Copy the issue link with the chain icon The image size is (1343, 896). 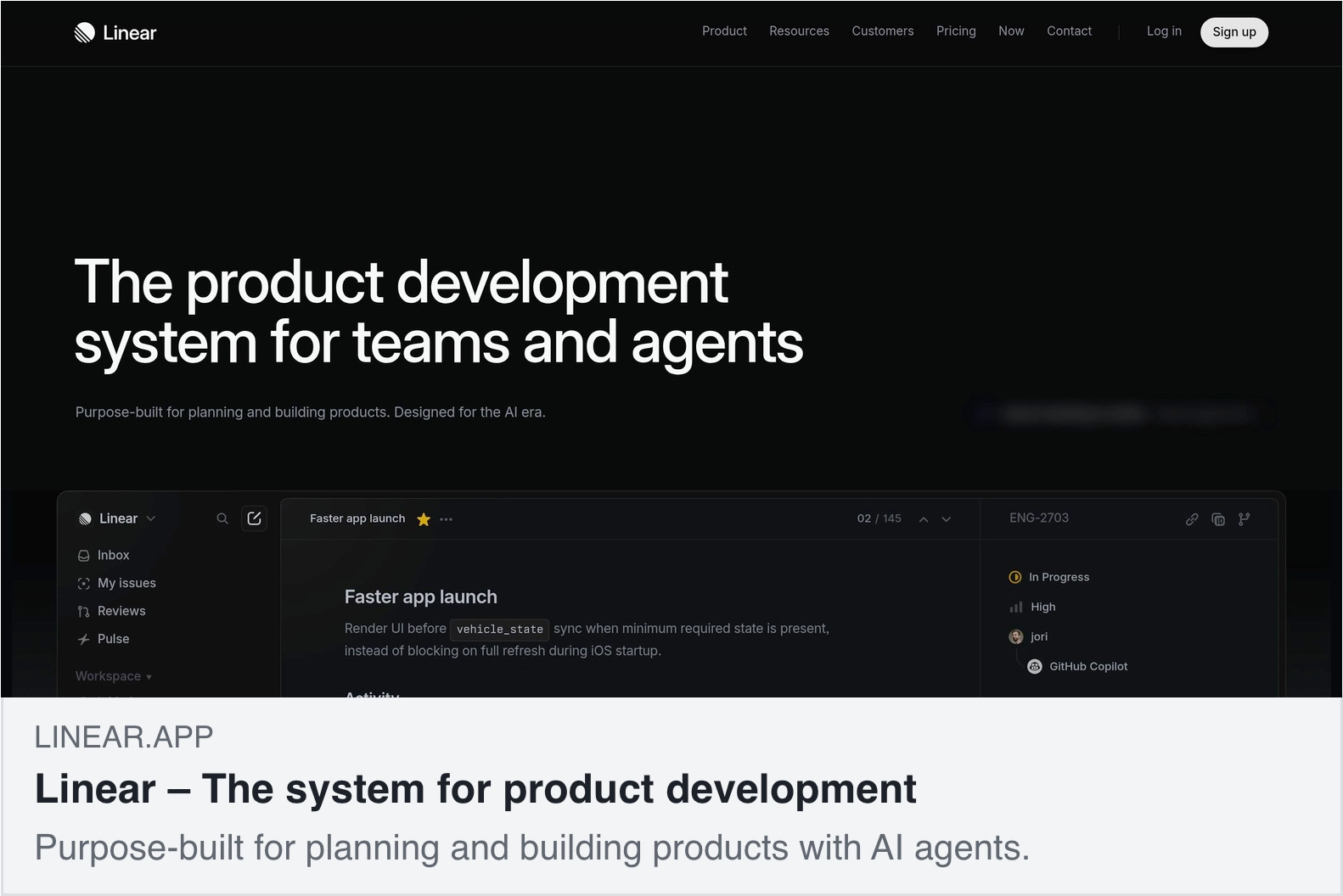click(x=1192, y=519)
